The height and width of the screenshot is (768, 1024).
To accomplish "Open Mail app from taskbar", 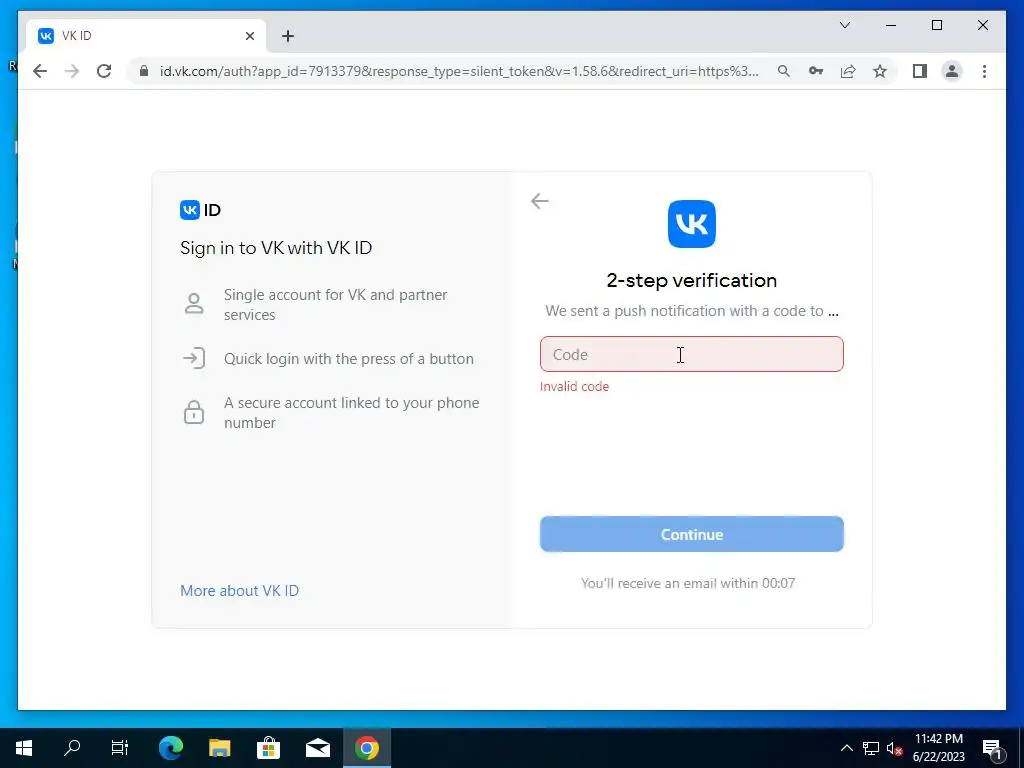I will (x=317, y=748).
